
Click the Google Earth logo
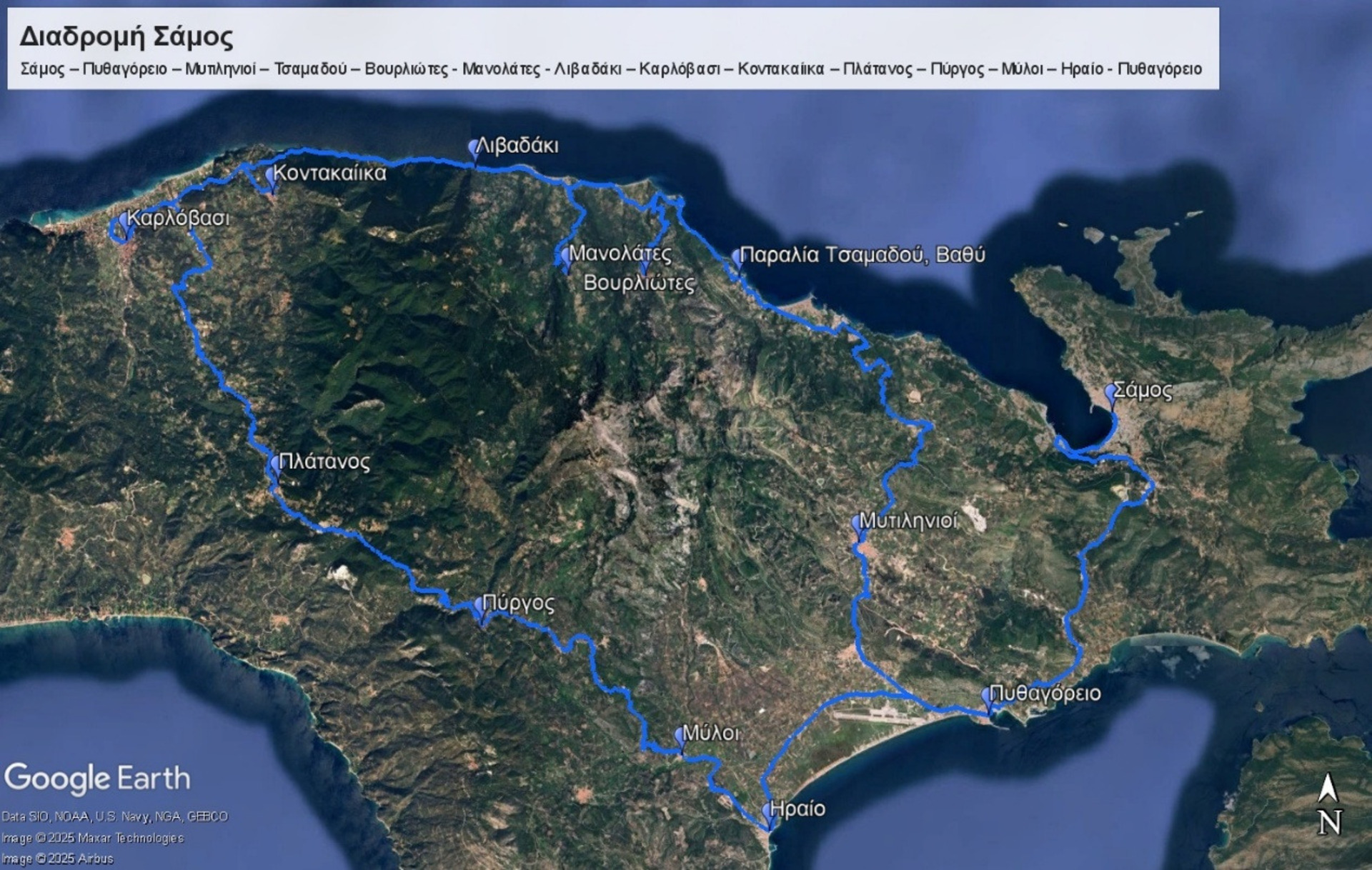click(97, 779)
